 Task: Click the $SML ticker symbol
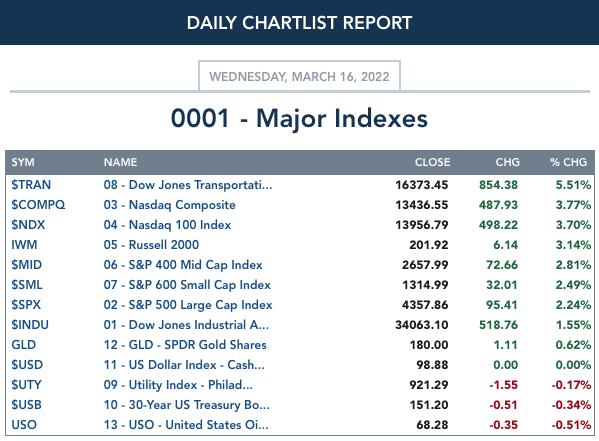pos(27,285)
